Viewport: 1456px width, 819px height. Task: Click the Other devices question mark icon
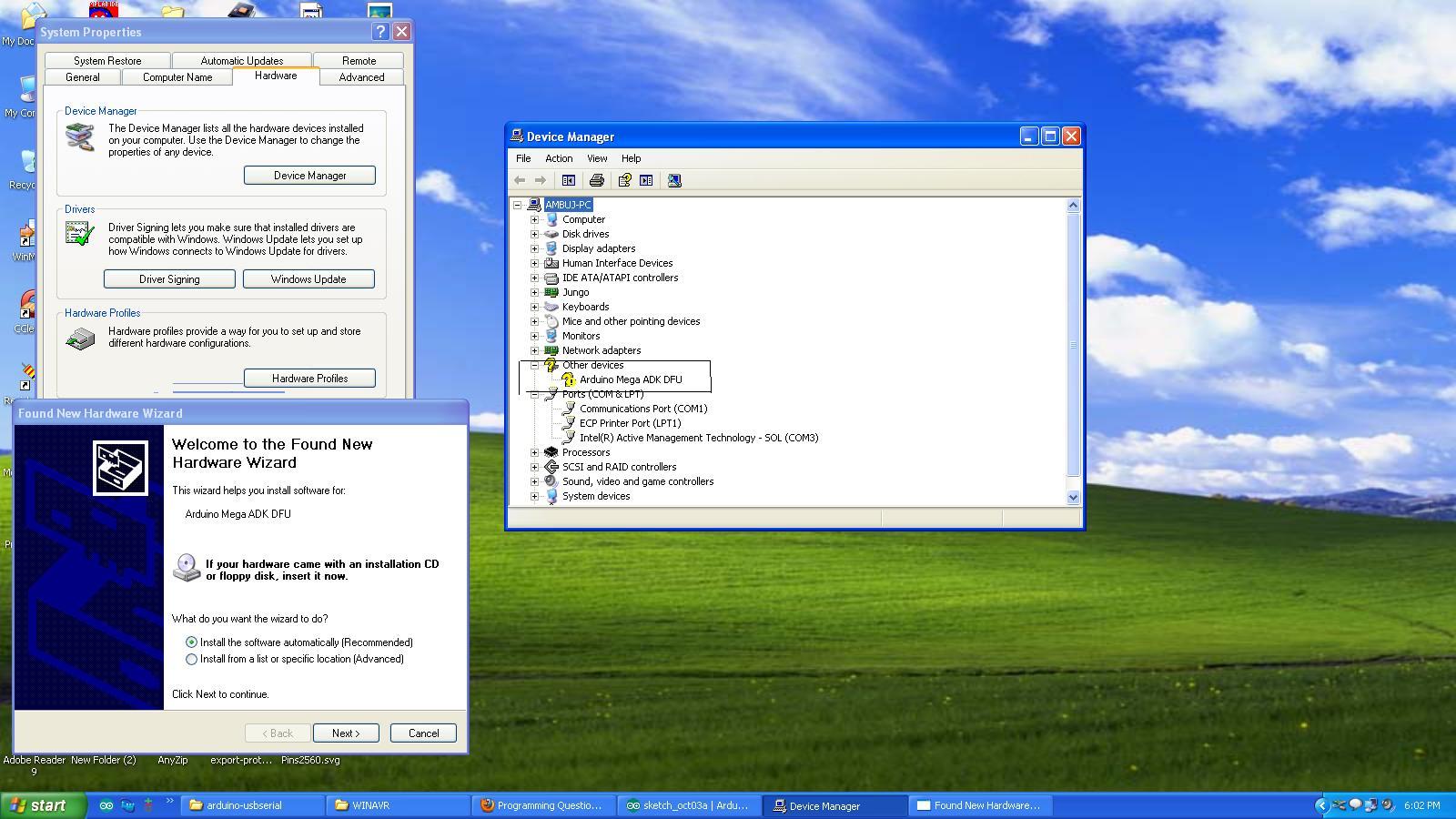551,365
